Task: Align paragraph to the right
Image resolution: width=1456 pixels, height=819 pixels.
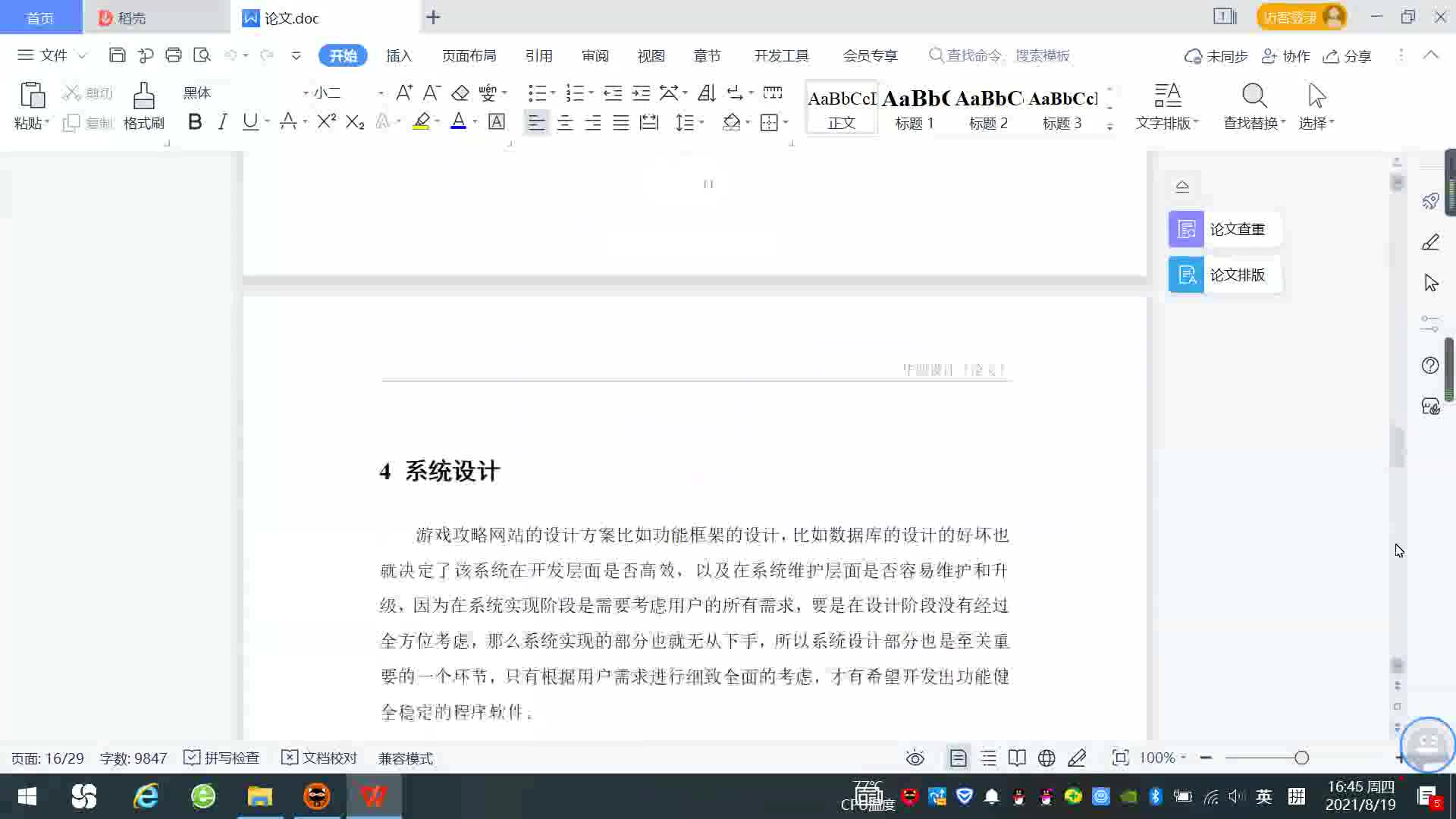Action: (x=593, y=122)
